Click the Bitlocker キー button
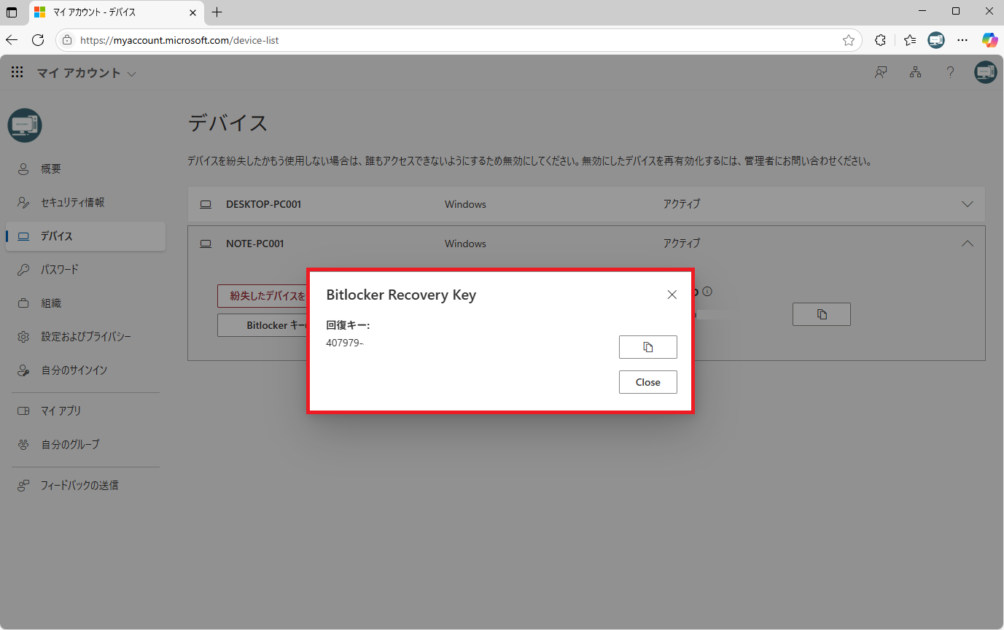Viewport: 1004px width, 630px height. pos(263,325)
